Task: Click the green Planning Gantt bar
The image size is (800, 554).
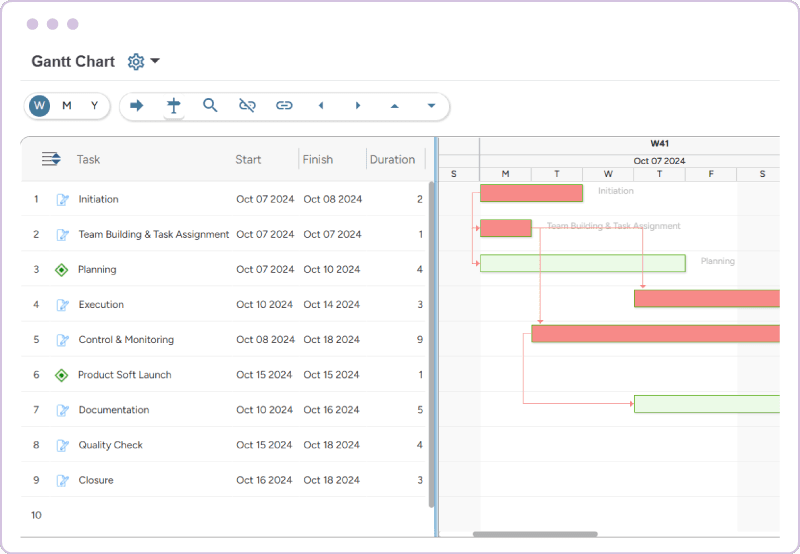Action: 583,263
